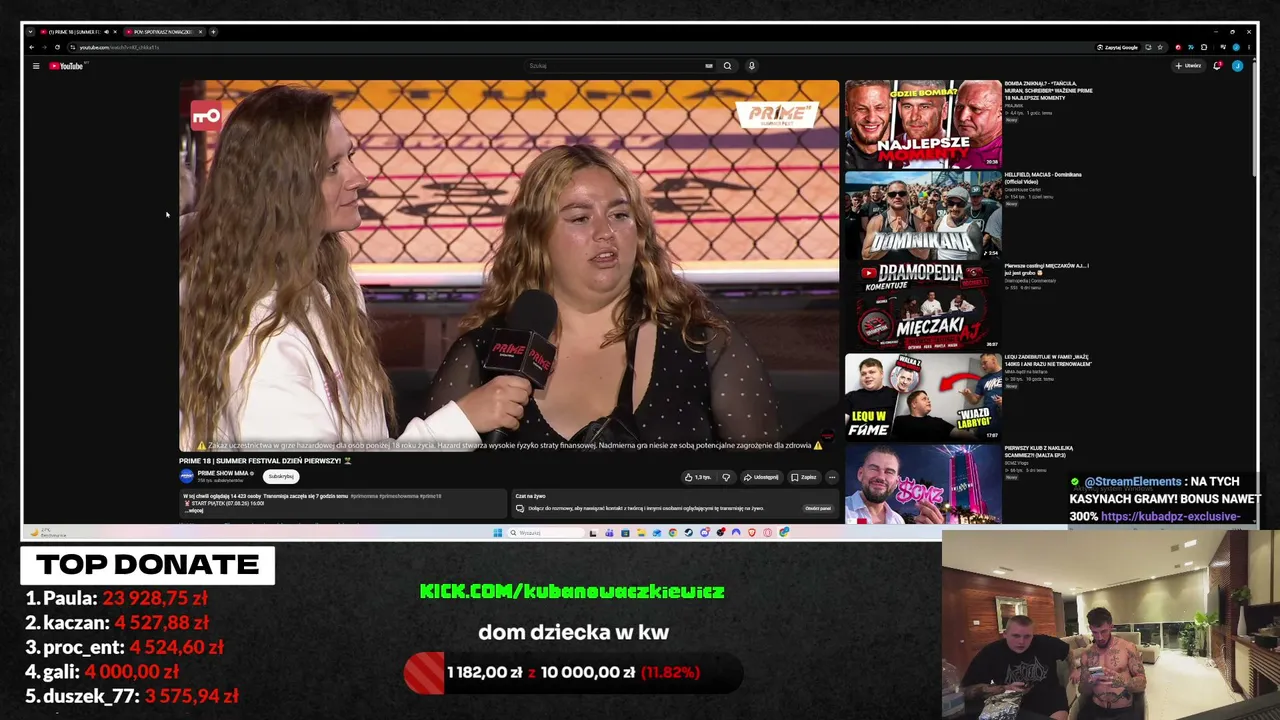The height and width of the screenshot is (720, 1280).
Task: Open the Brave browser taskbar icon
Action: [x=751, y=533]
